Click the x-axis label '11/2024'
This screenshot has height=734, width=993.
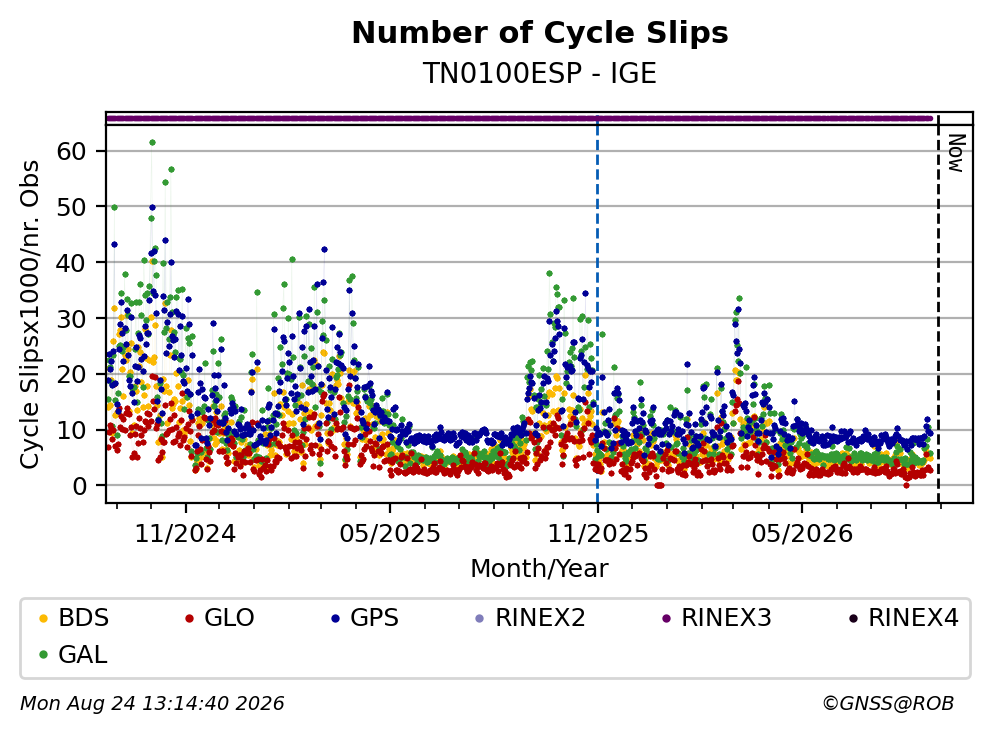[186, 534]
